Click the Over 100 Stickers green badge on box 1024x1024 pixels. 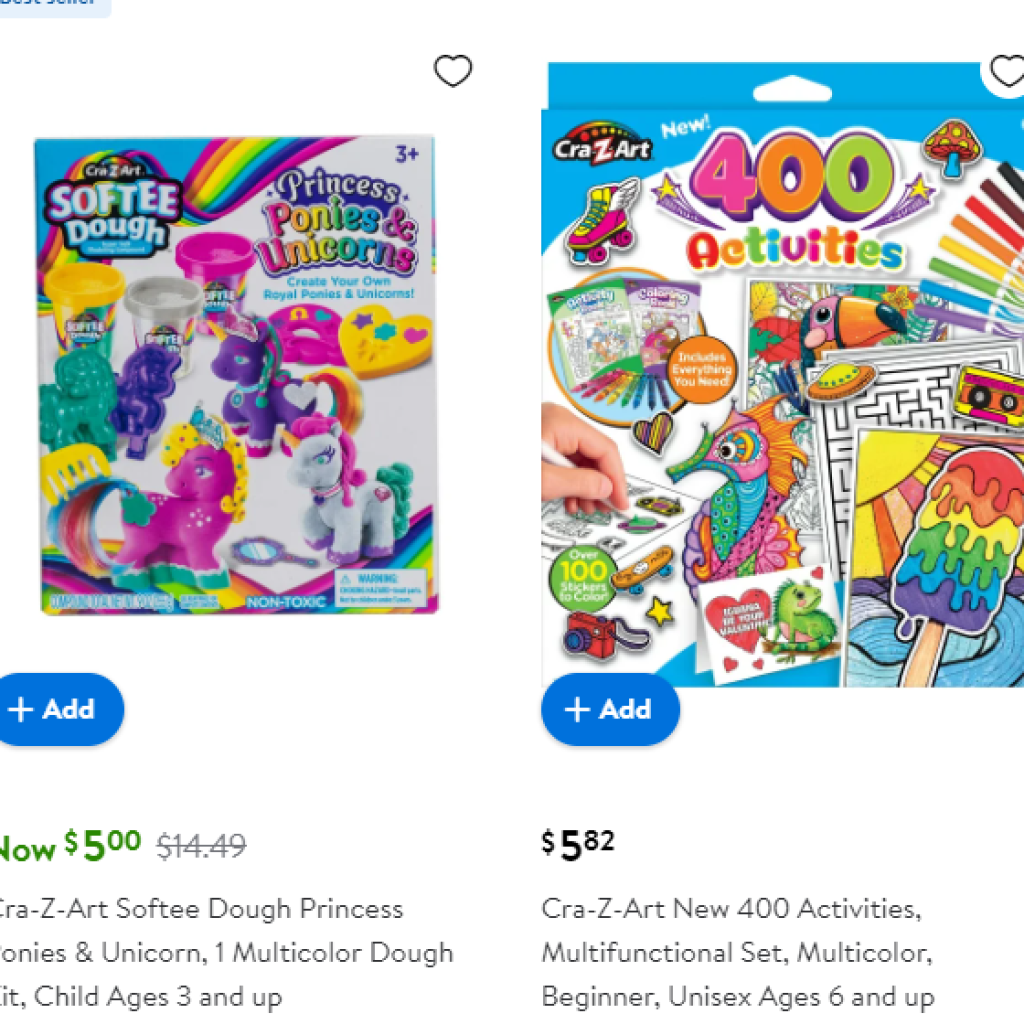click(x=583, y=579)
